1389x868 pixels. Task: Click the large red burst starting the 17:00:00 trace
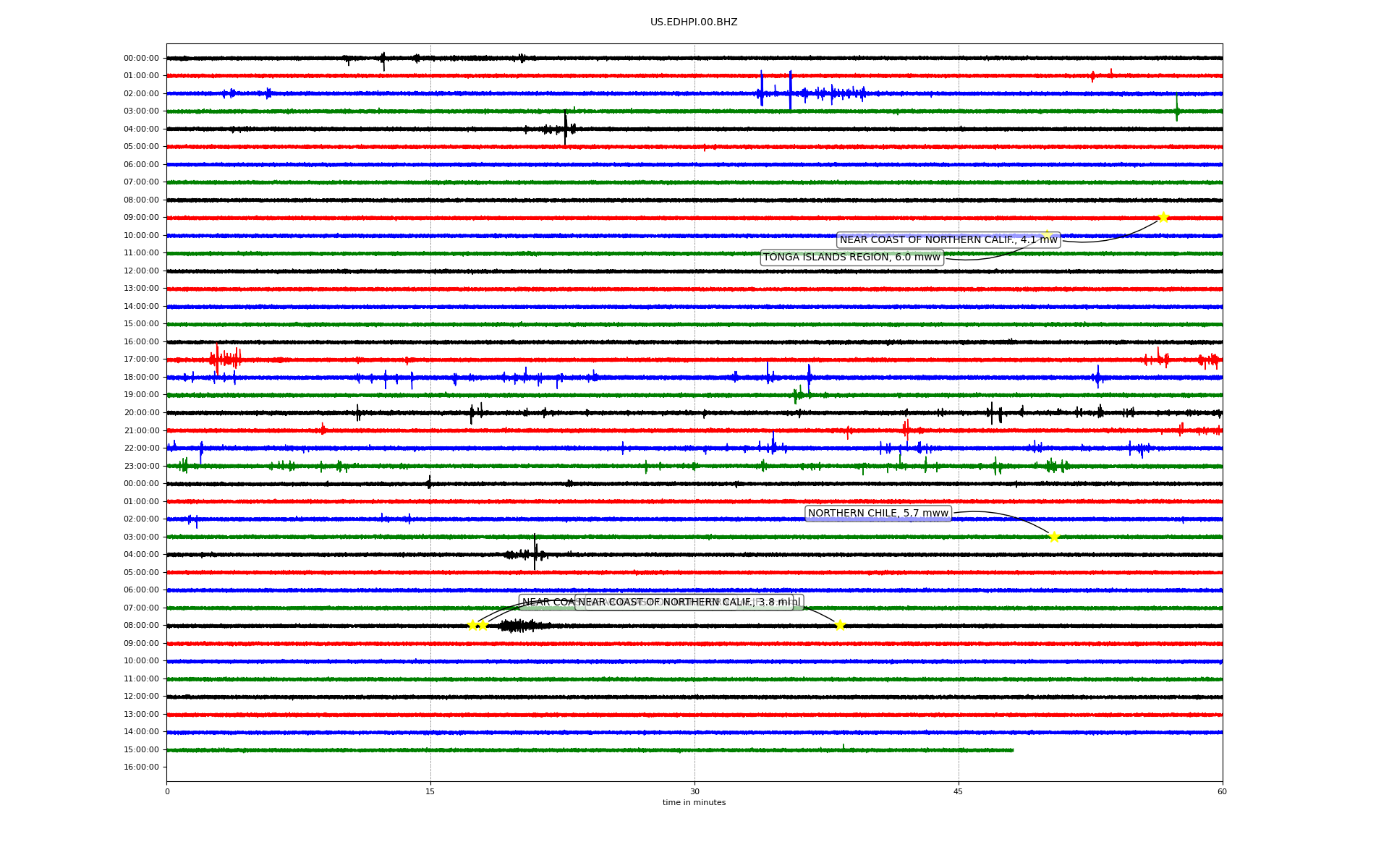pos(225,359)
